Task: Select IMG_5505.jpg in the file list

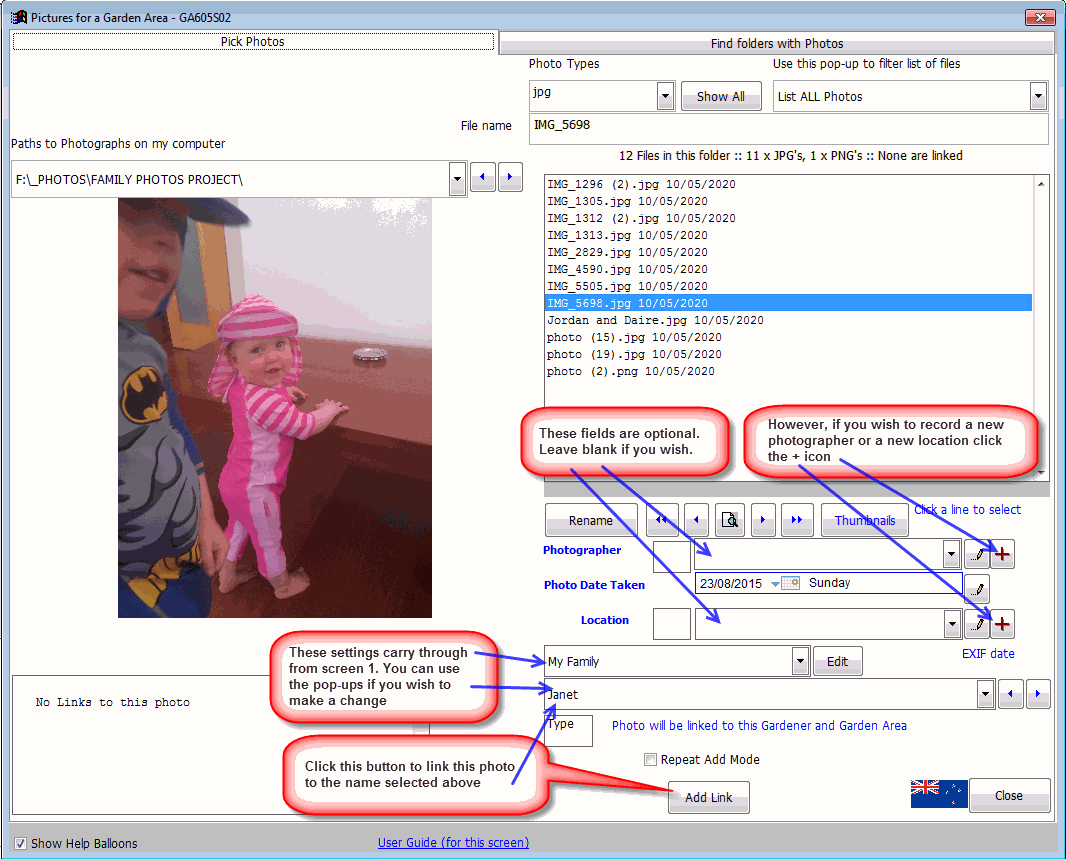Action: [x=789, y=286]
